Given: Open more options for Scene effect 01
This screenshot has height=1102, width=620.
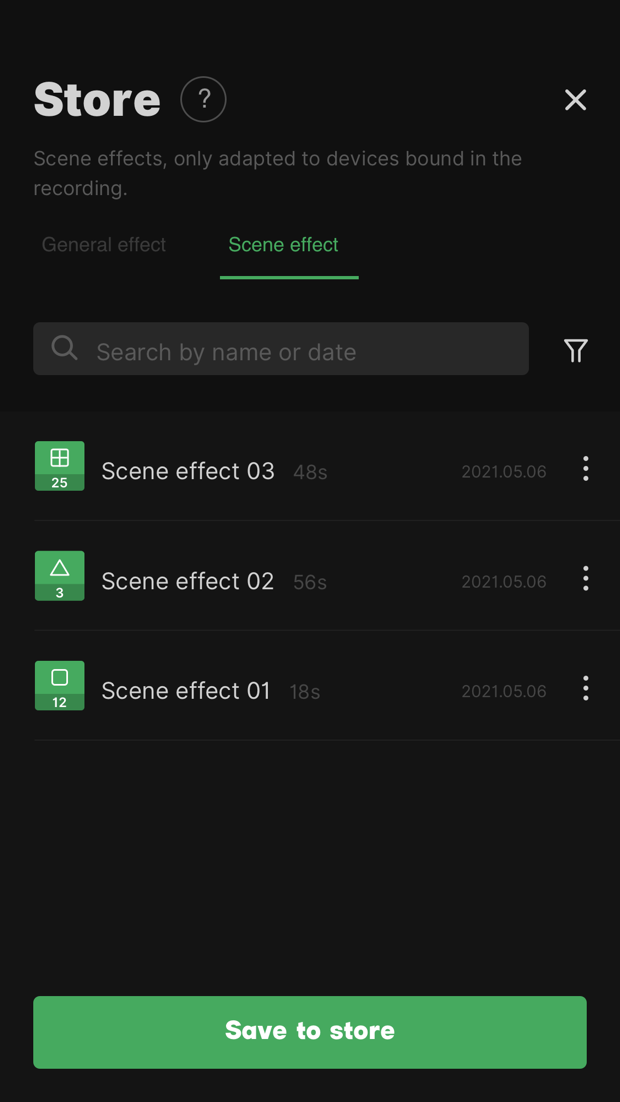Looking at the screenshot, I should coord(586,689).
